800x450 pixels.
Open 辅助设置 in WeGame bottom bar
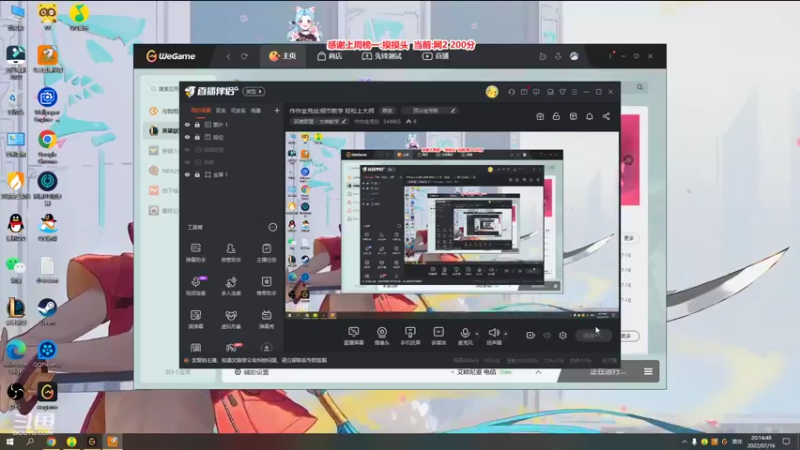point(251,372)
